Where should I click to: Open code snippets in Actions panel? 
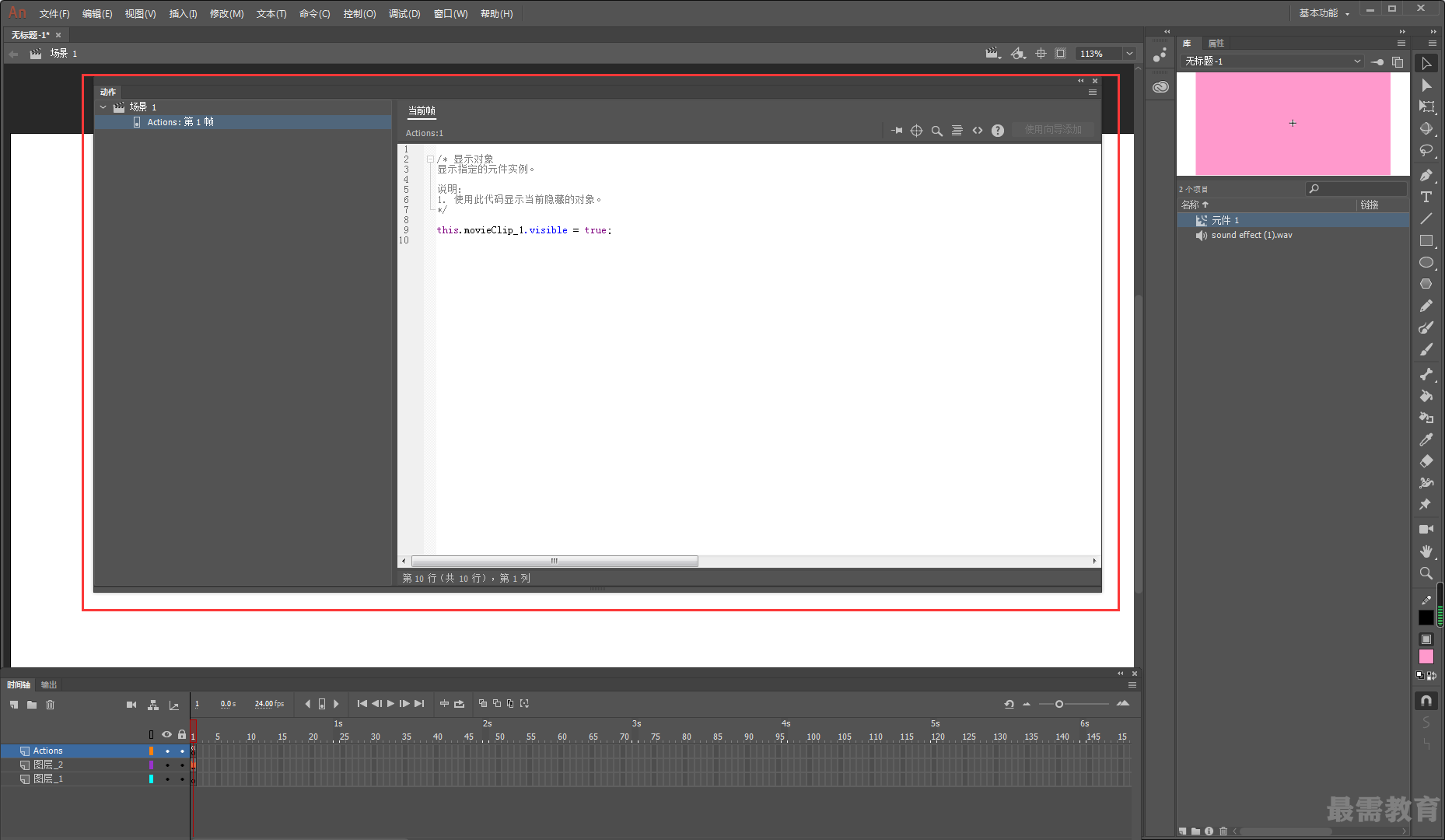tap(978, 131)
